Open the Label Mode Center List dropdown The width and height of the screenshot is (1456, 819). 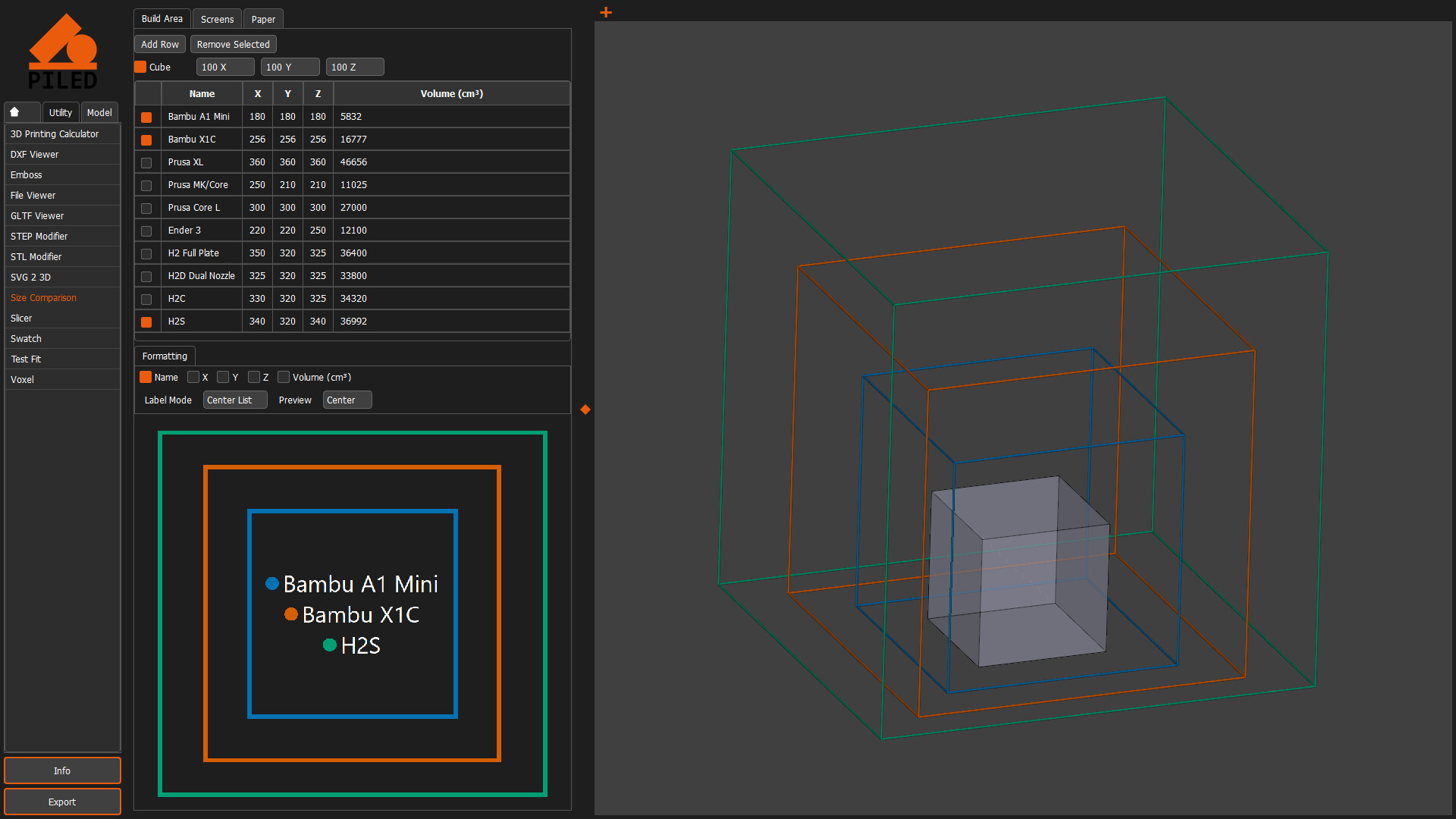tap(234, 400)
